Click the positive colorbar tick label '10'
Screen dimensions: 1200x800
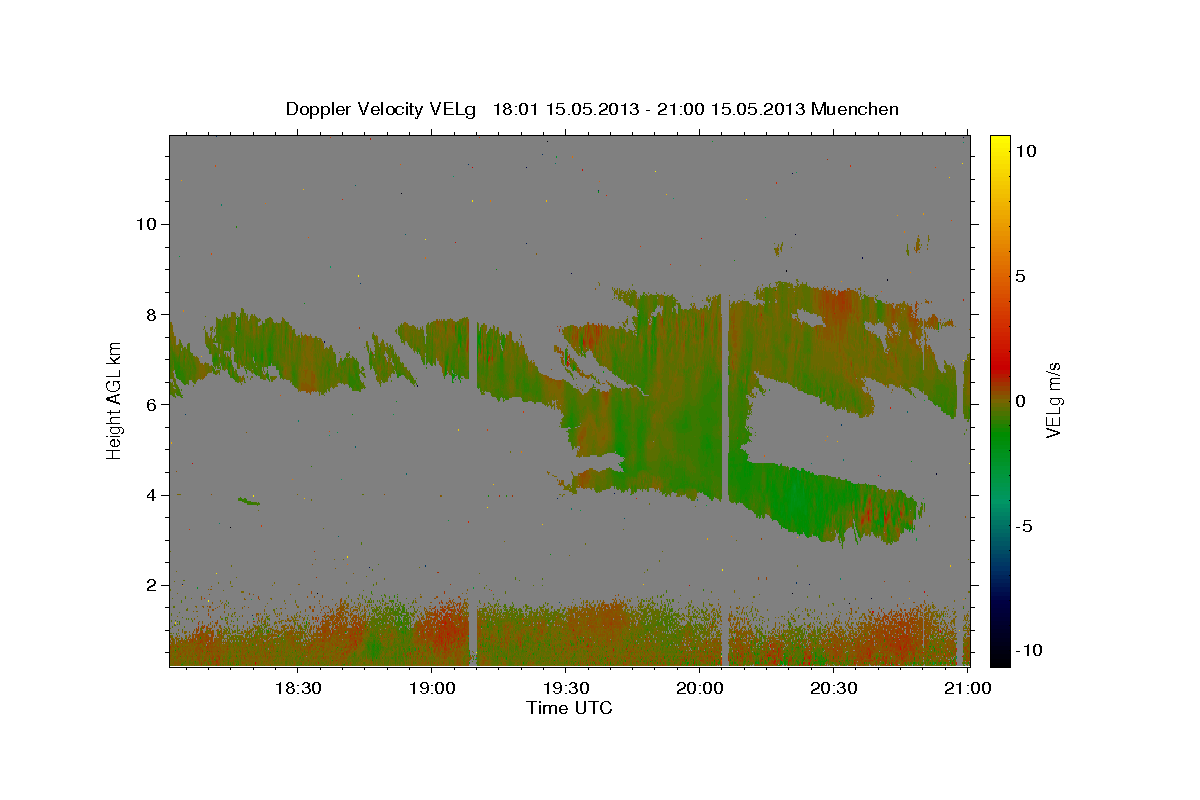[x=1026, y=151]
